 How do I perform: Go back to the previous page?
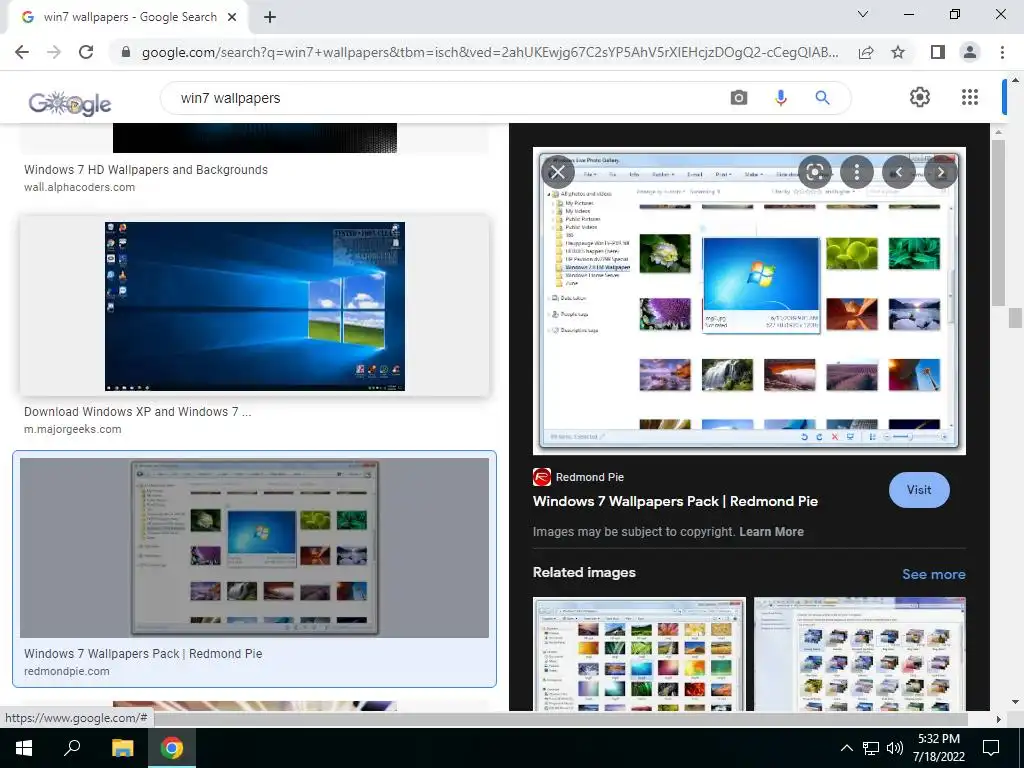pyautogui.click(x=22, y=52)
